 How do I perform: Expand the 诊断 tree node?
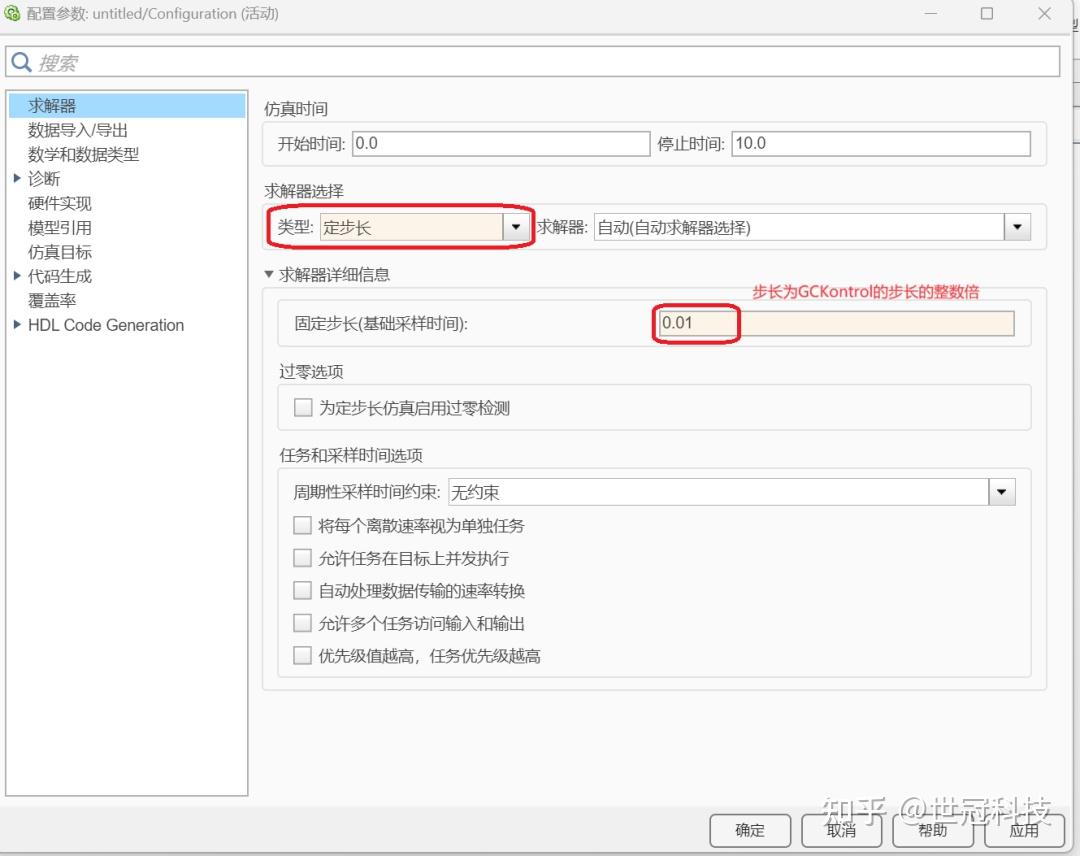coord(16,178)
